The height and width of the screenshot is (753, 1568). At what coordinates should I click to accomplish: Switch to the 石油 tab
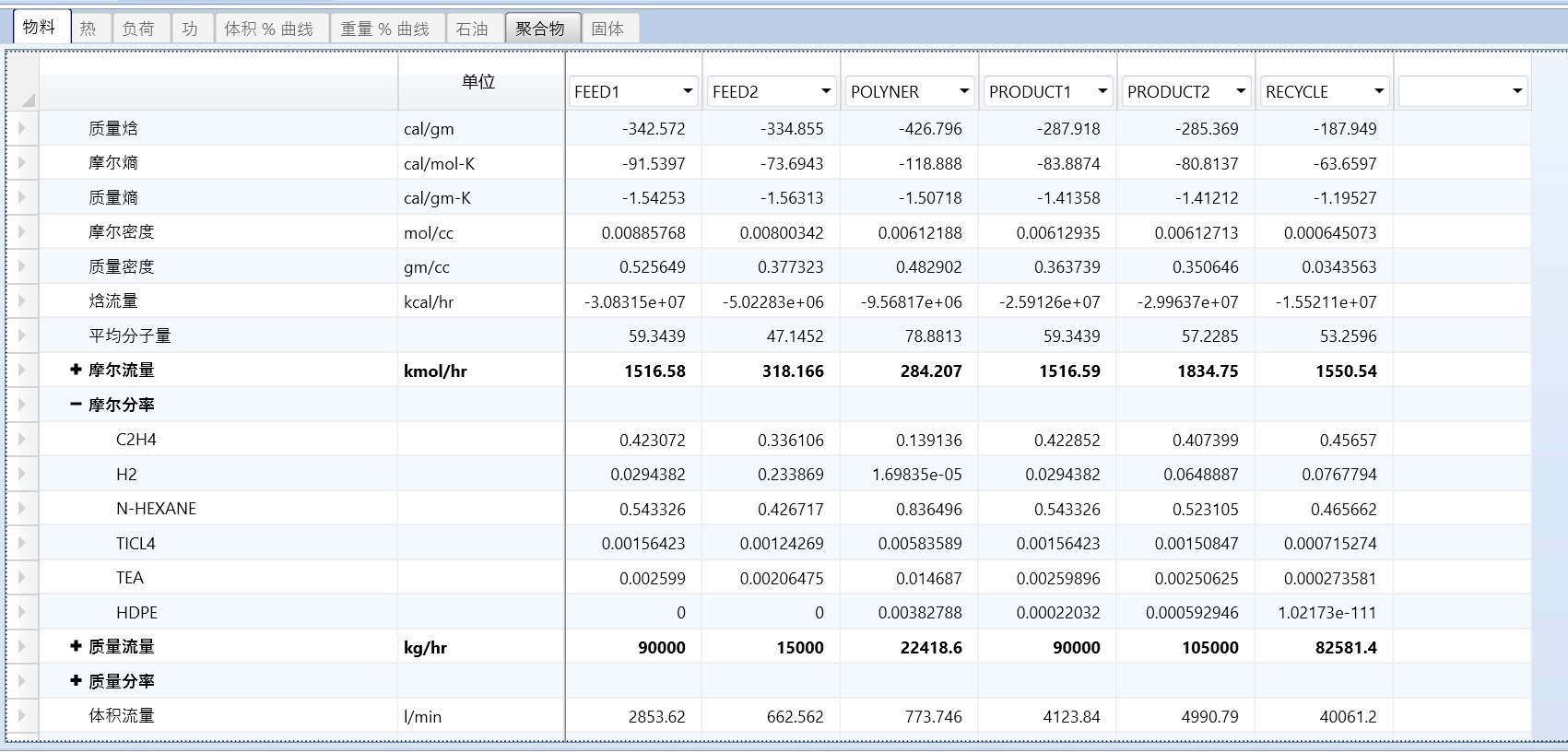click(x=473, y=29)
